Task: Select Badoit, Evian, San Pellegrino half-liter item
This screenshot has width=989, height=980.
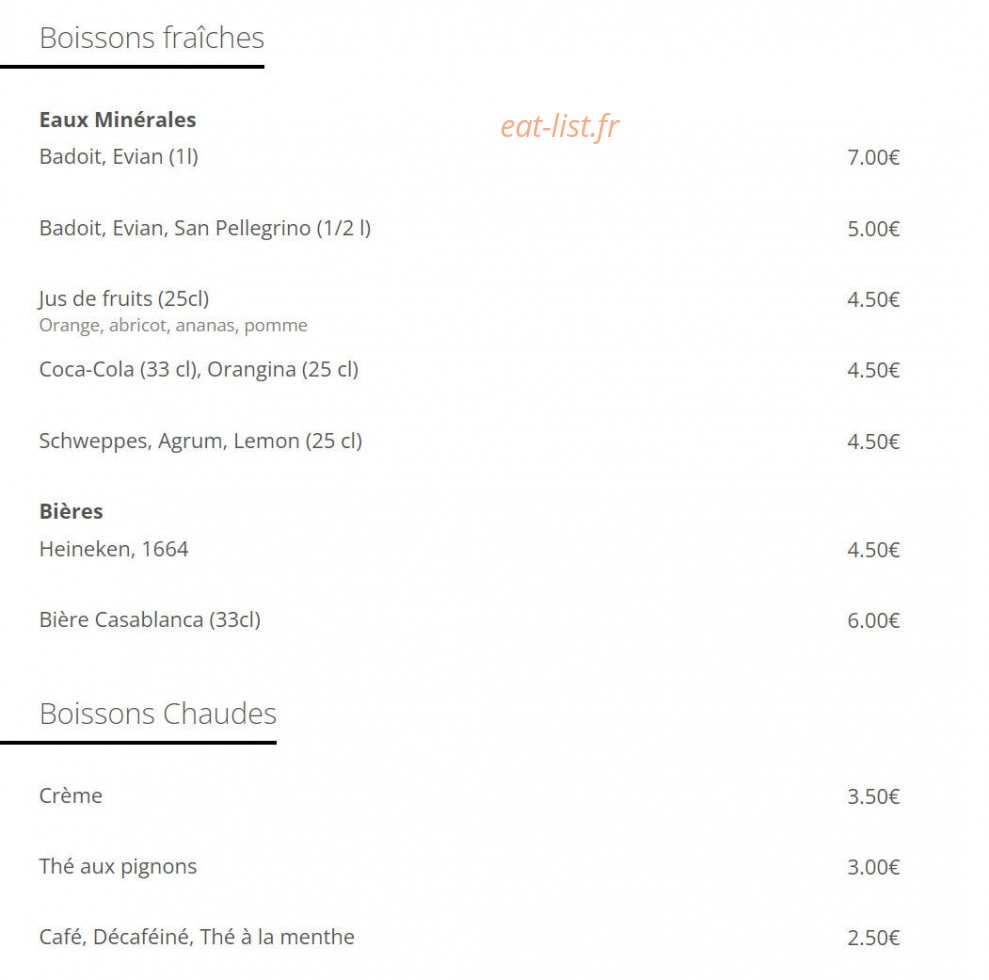Action: (205, 228)
